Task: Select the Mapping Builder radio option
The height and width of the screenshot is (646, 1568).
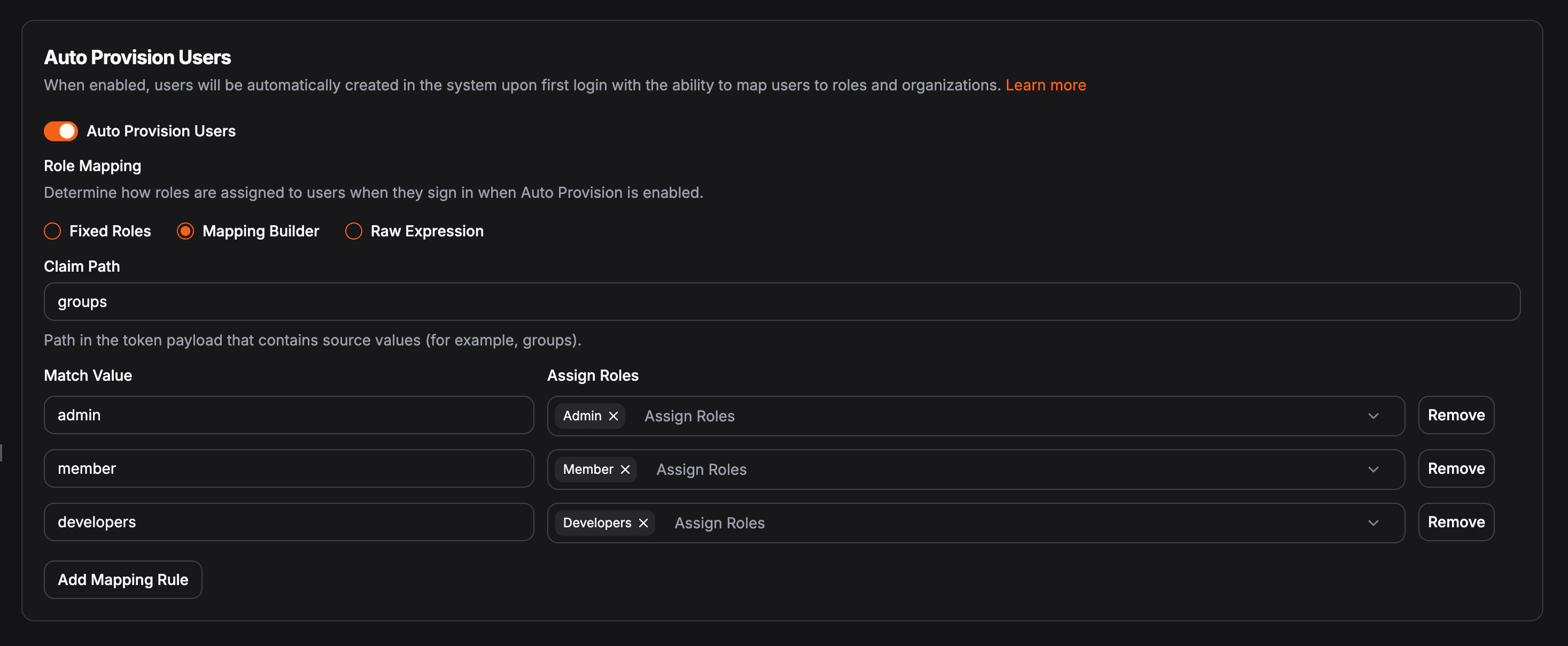Action: click(185, 232)
